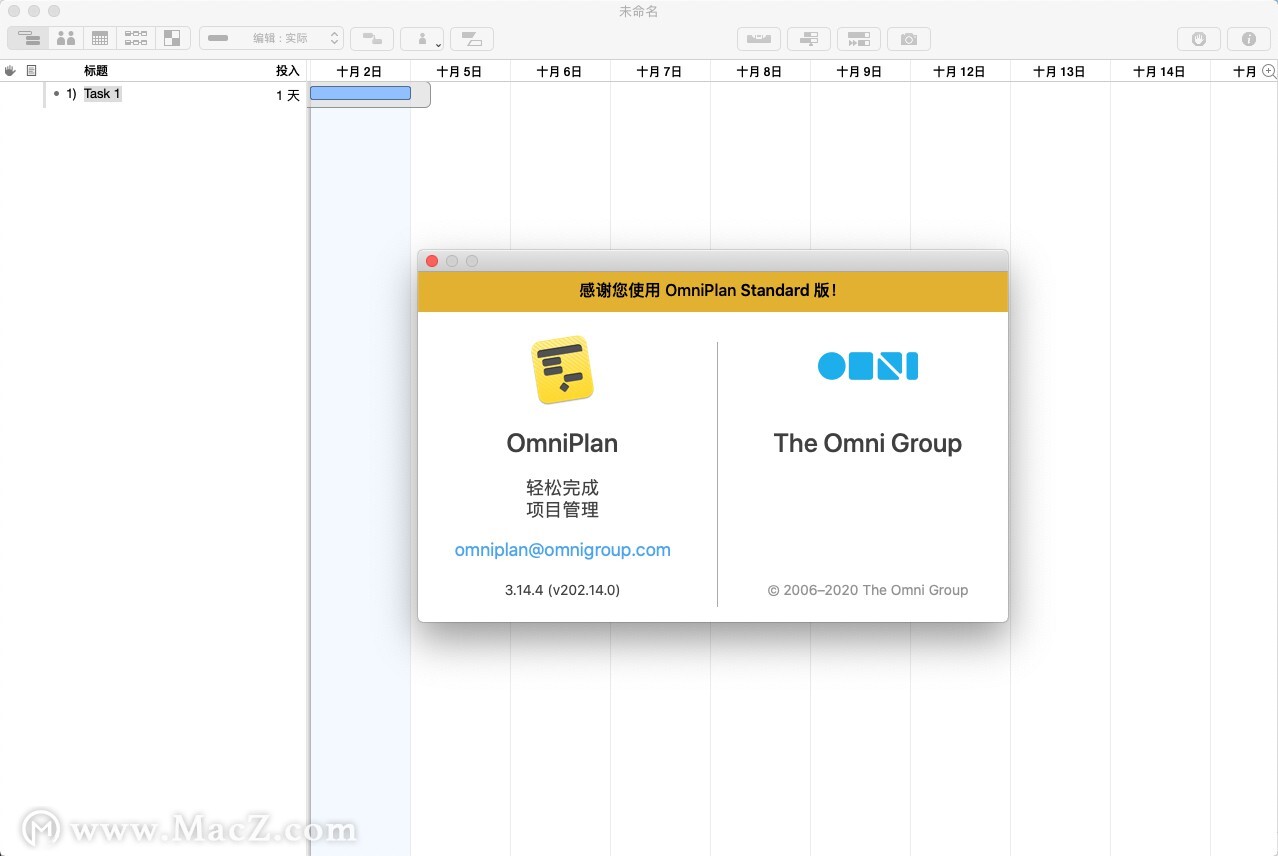Viewport: 1278px width, 856px height.
Task: Click the Gantt zoom magnifier icon
Action: pos(1269,71)
